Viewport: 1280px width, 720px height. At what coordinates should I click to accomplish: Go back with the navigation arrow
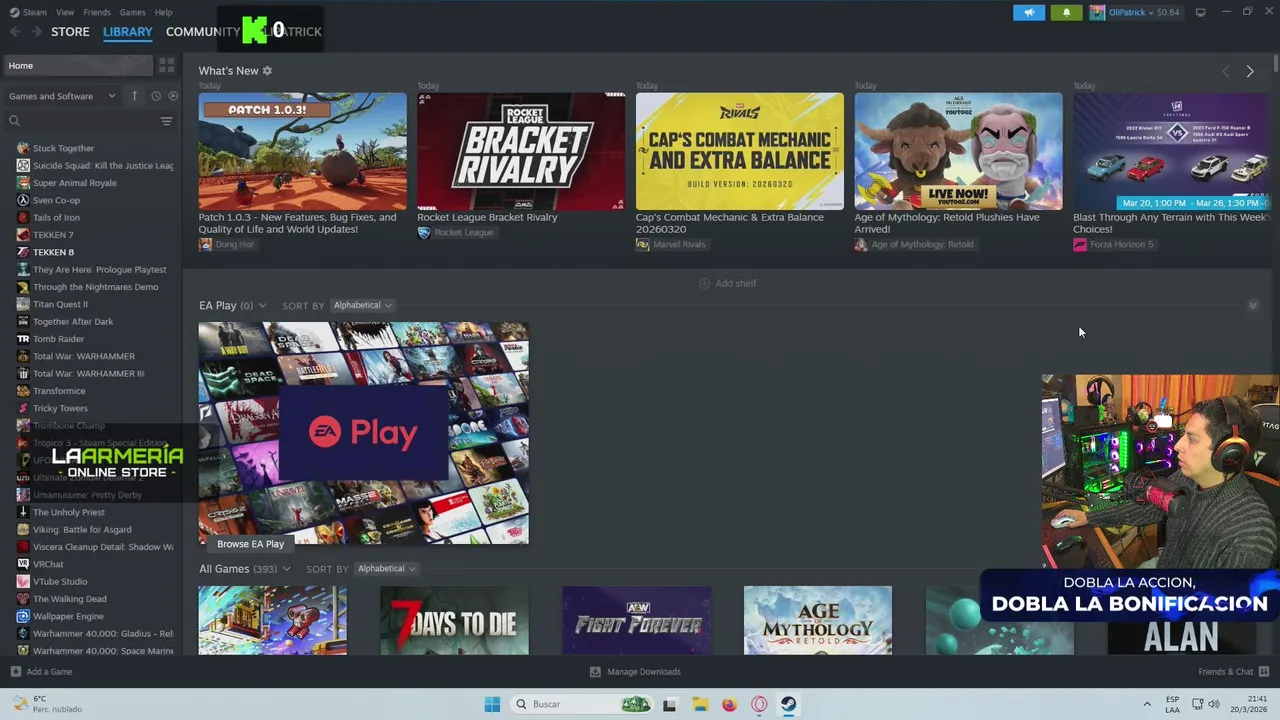[x=15, y=32]
